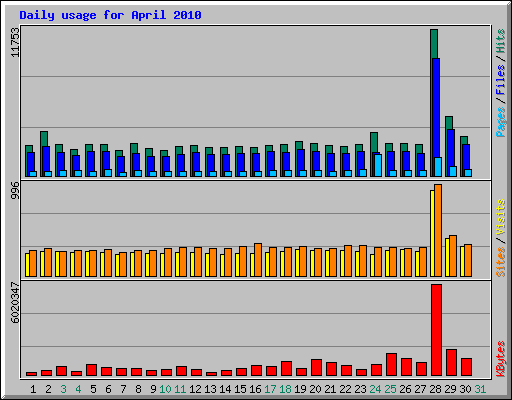The height and width of the screenshot is (400, 512).
Task: Click green day label 10
Action: pos(165,389)
